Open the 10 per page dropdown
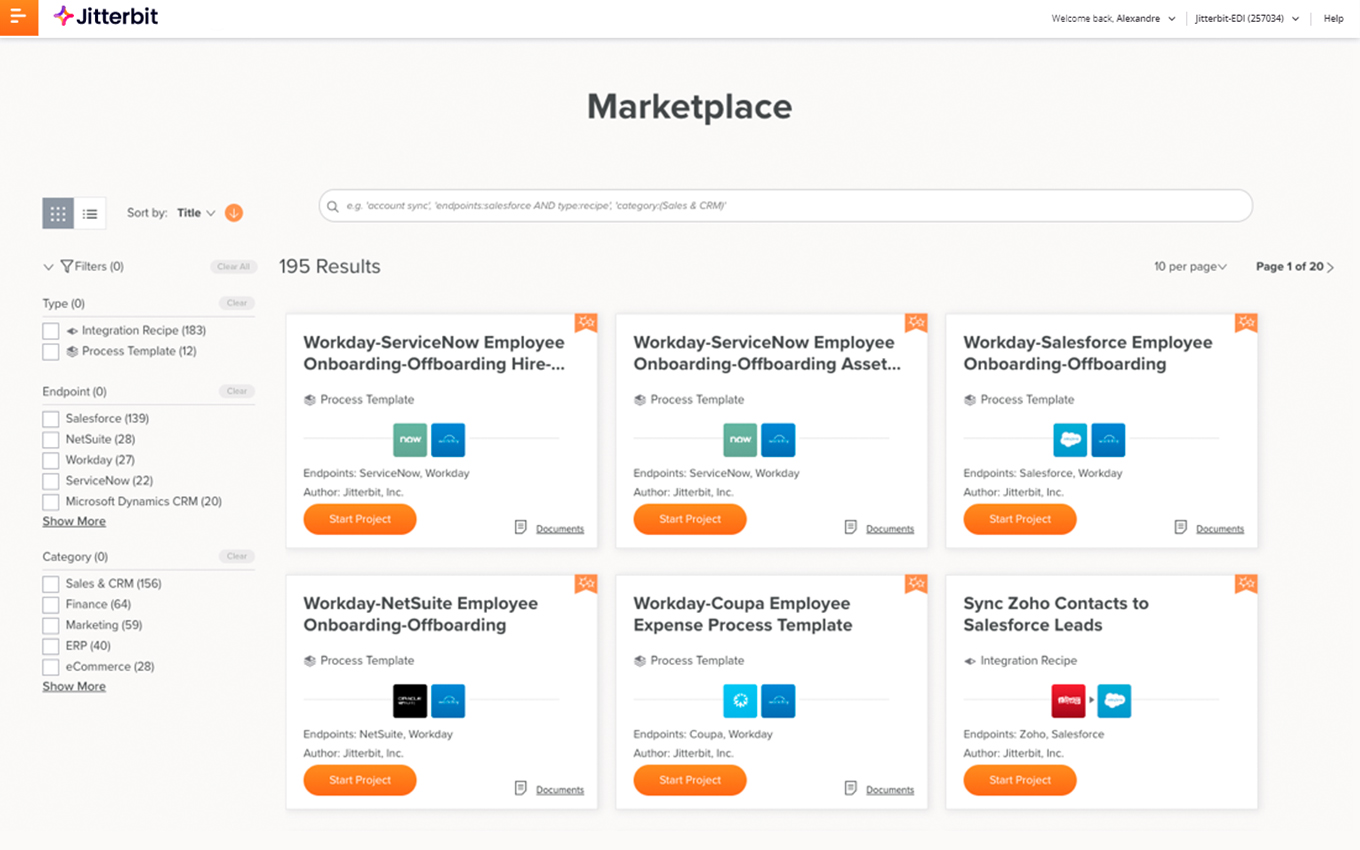This screenshot has height=850, width=1360. click(x=1190, y=267)
